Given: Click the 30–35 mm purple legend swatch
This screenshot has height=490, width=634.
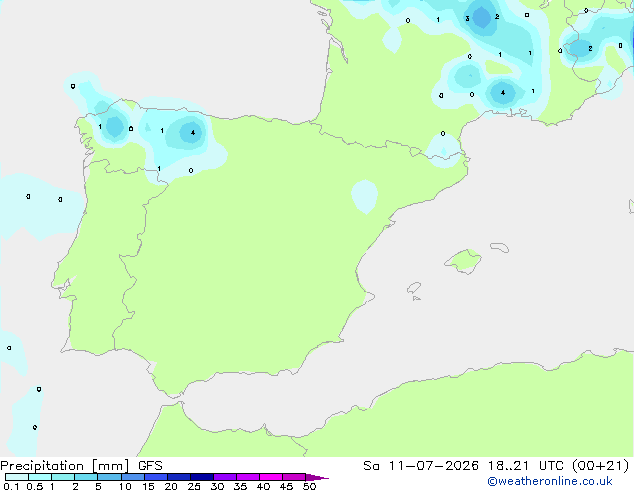Looking at the screenshot, I should (225, 477).
